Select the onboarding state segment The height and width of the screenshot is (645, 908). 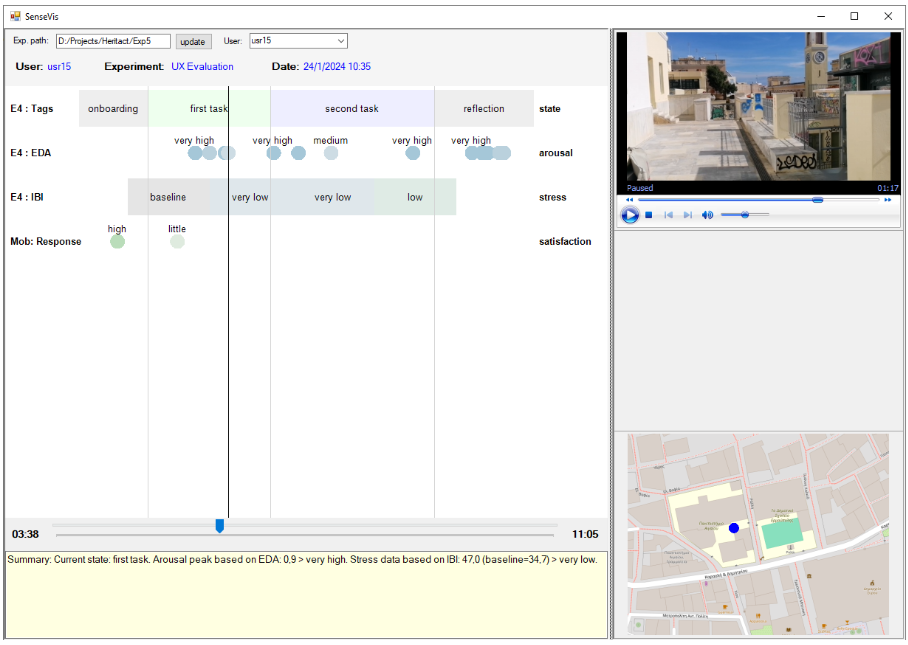pos(113,109)
